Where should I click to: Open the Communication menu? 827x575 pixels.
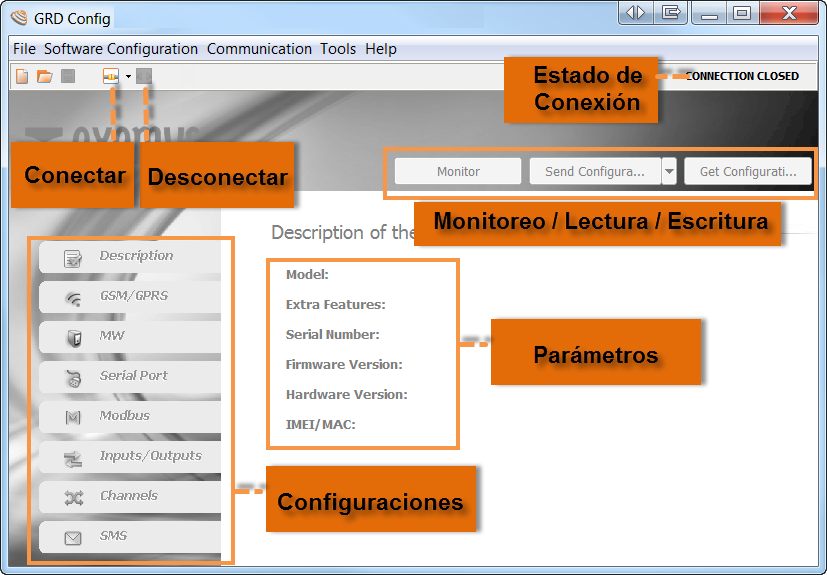(259, 49)
